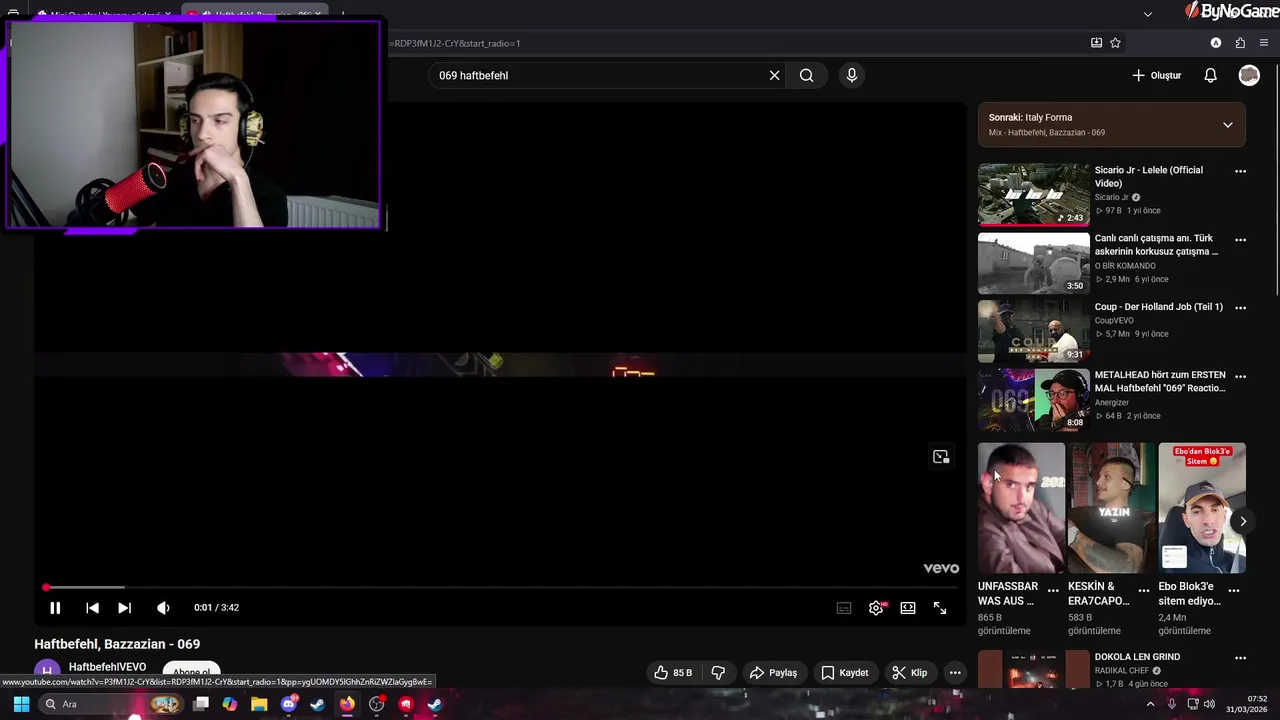Clear the search box text
1280x720 pixels.
pos(774,75)
